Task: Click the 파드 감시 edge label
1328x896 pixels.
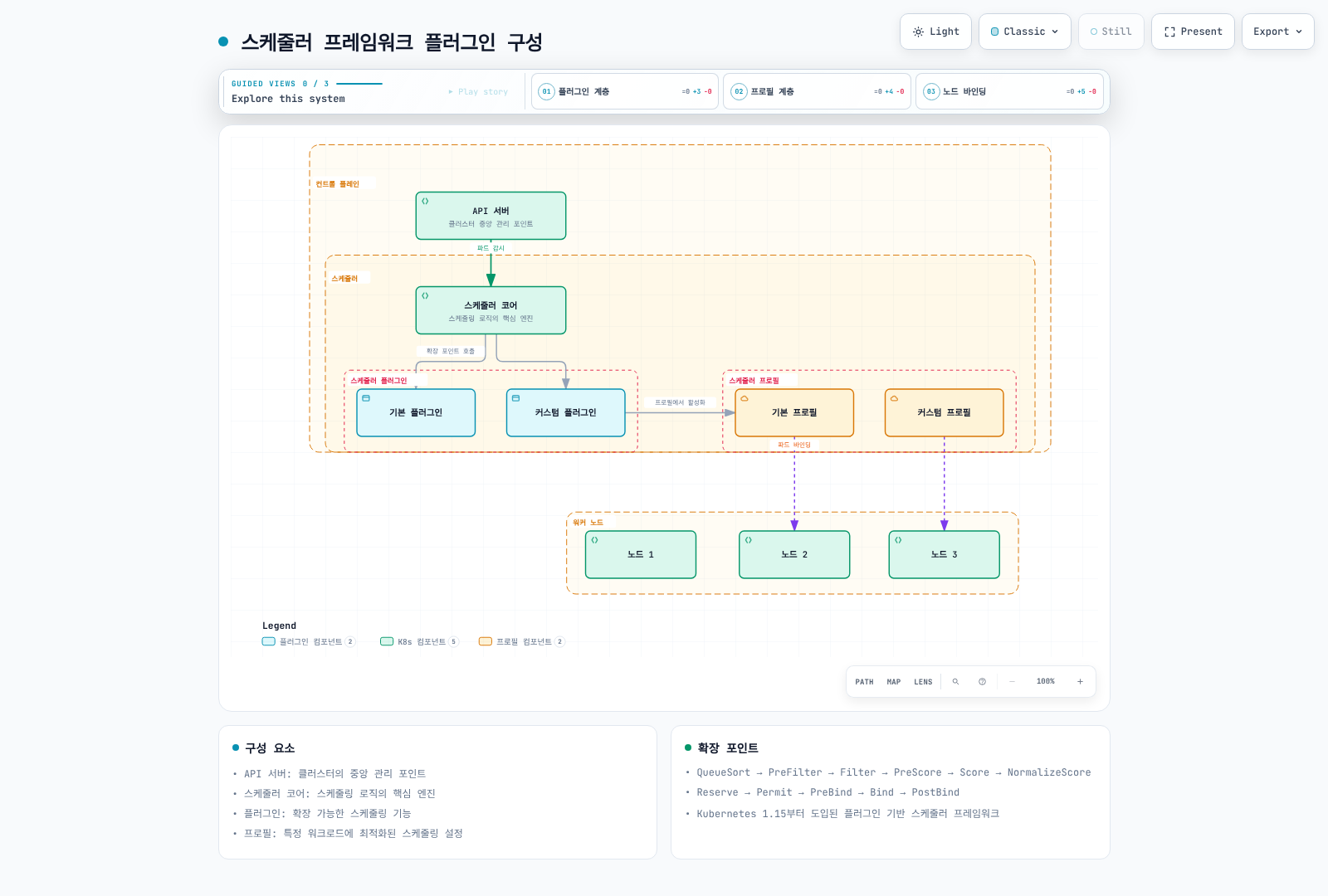Action: 491,248
